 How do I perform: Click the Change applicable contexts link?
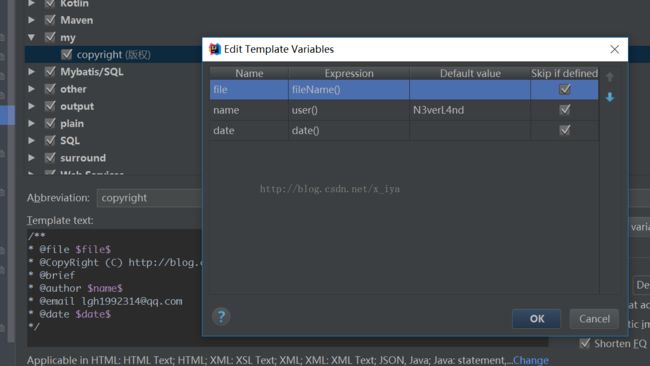531,360
